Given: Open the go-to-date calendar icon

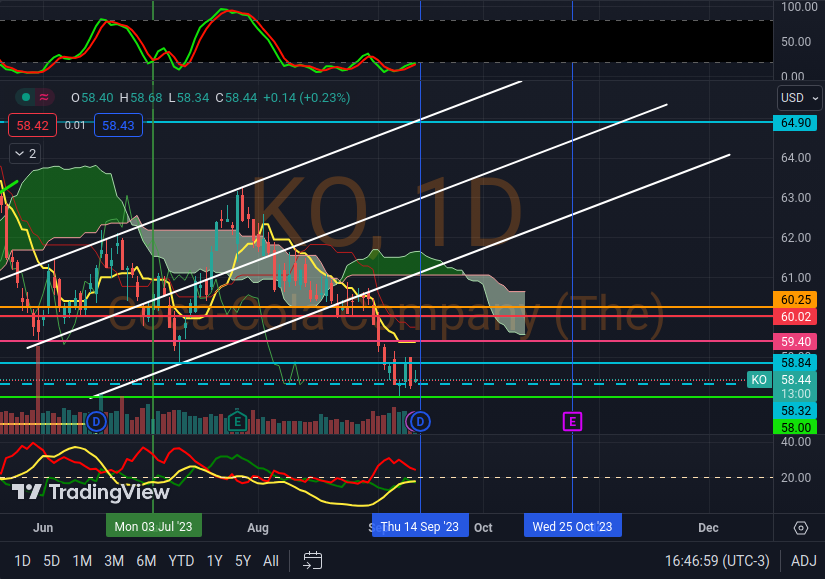Looking at the screenshot, I should click(313, 561).
